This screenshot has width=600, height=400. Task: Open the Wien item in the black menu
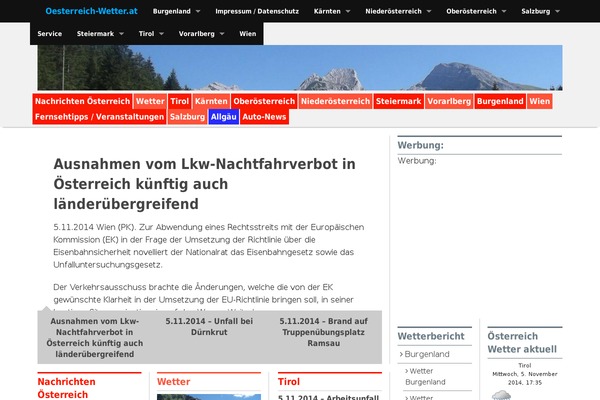[248, 34]
